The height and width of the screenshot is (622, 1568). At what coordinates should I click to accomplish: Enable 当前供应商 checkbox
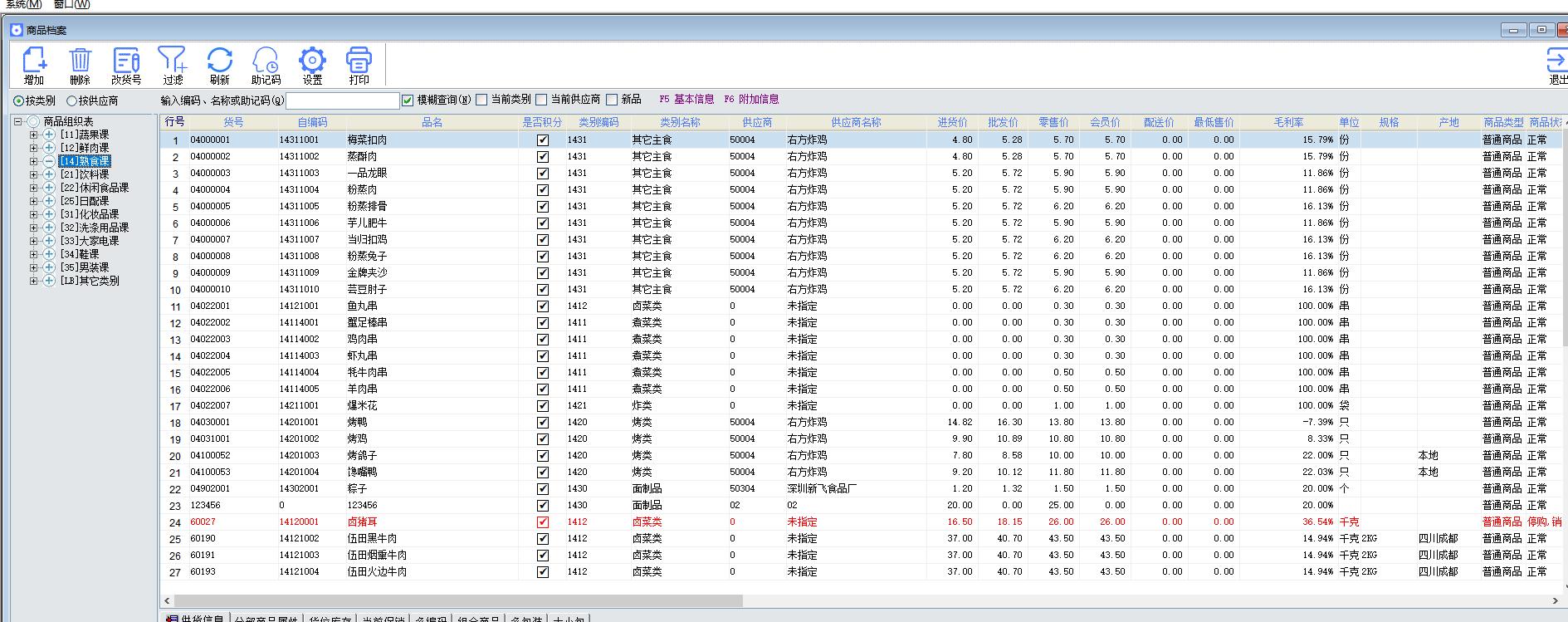pyautogui.click(x=541, y=100)
